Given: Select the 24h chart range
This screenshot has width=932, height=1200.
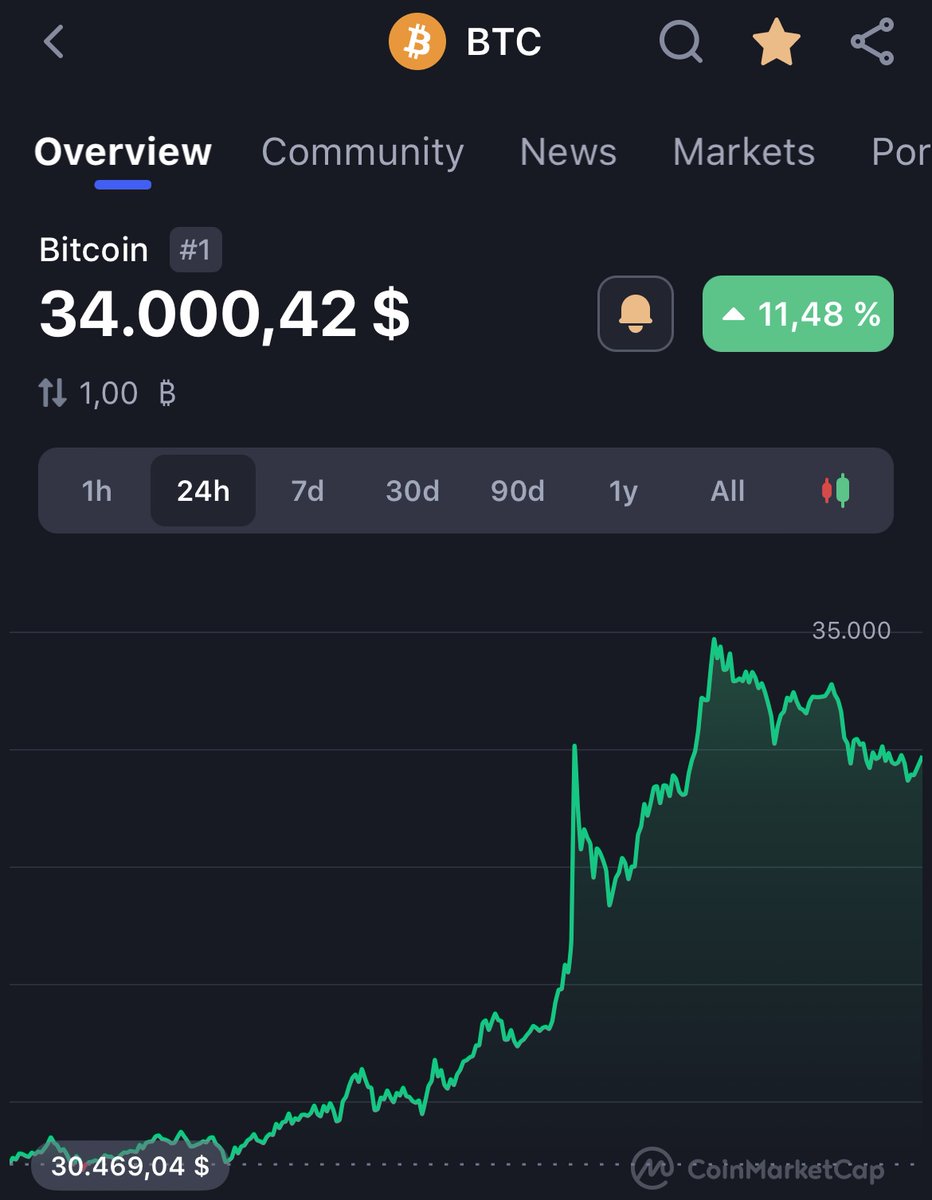Looking at the screenshot, I should pyautogui.click(x=203, y=491).
